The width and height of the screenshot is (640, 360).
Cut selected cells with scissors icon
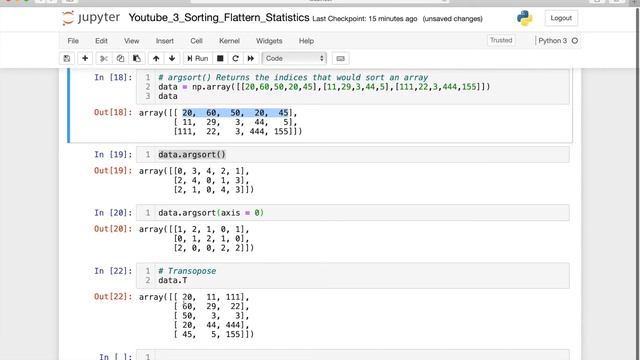tap(104, 58)
